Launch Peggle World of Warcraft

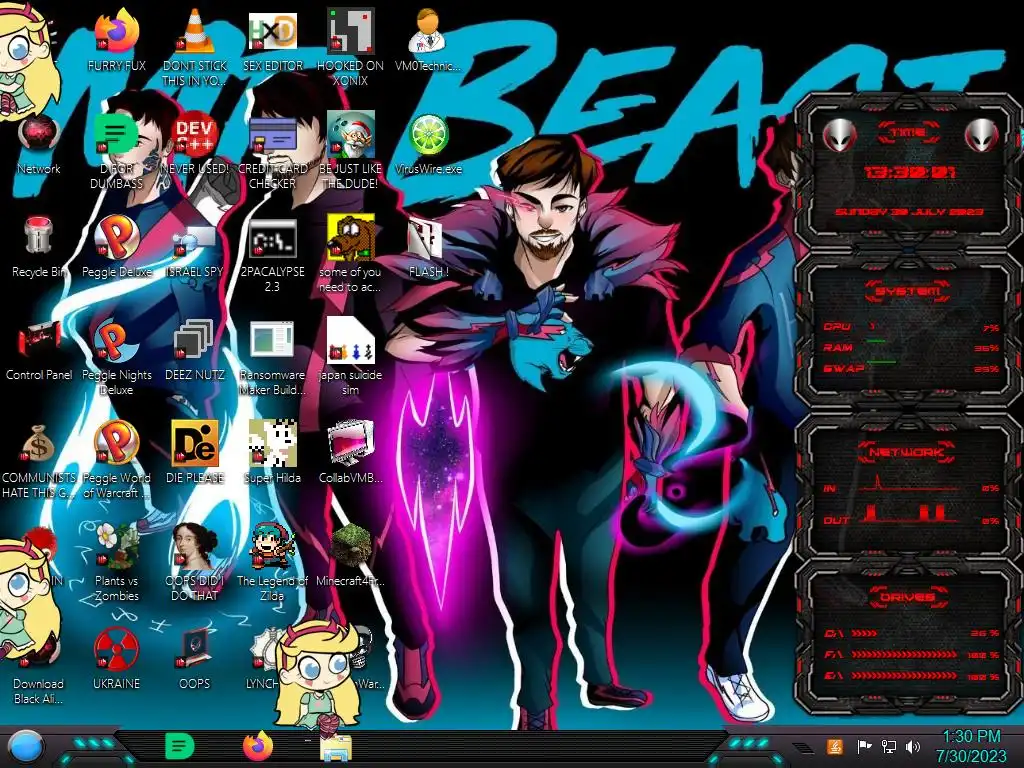click(x=116, y=443)
